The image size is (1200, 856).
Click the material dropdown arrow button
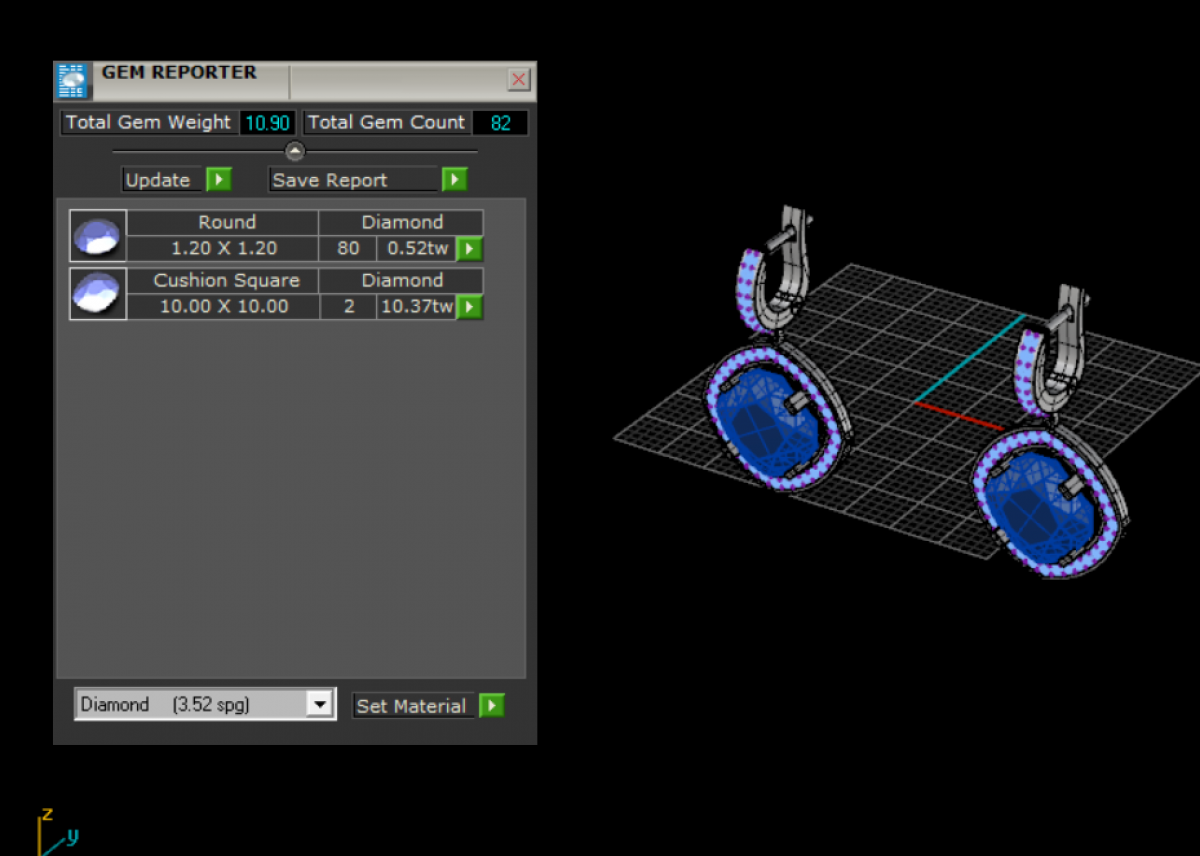(319, 705)
